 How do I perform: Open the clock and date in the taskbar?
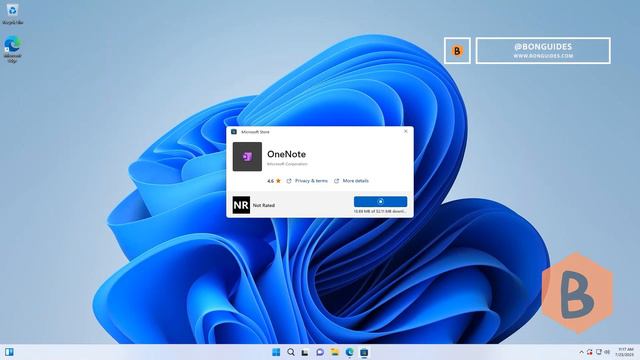click(x=625, y=352)
